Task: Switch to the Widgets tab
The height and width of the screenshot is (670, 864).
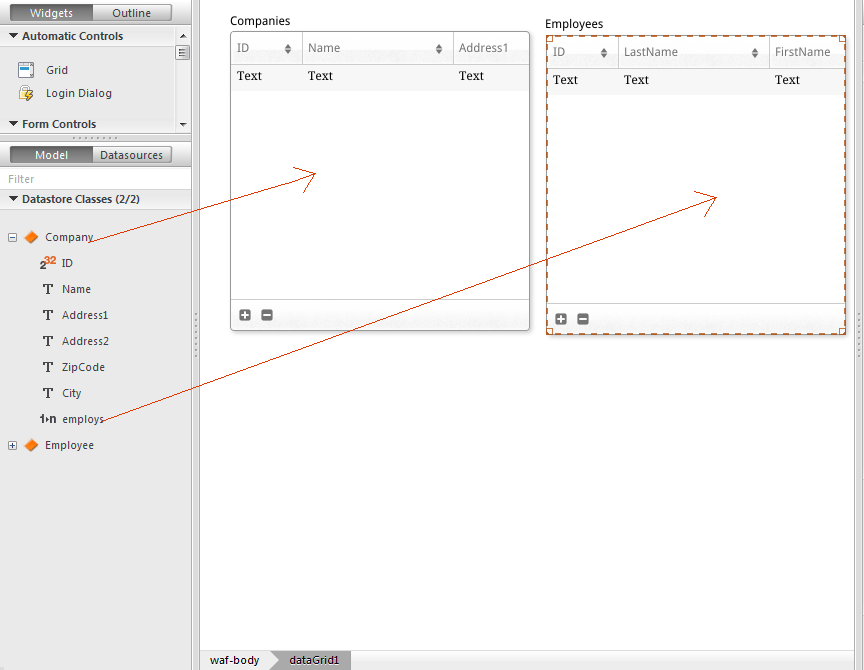Action: pos(51,13)
